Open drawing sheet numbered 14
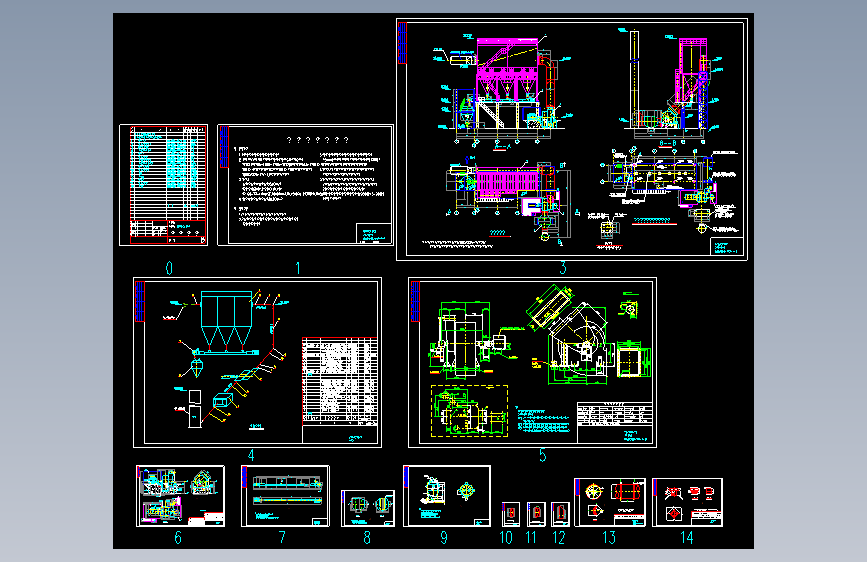 pos(687,502)
